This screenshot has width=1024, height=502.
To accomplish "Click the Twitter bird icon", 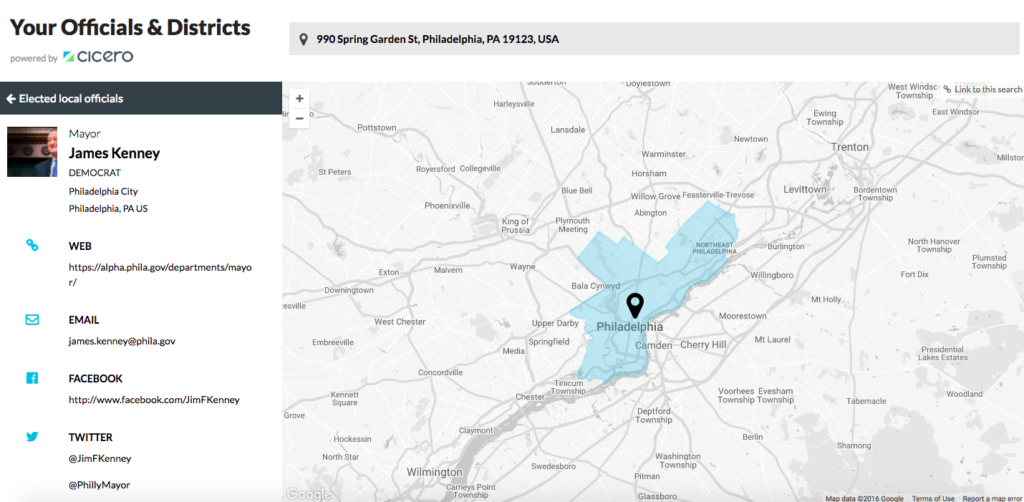I will coord(32,437).
